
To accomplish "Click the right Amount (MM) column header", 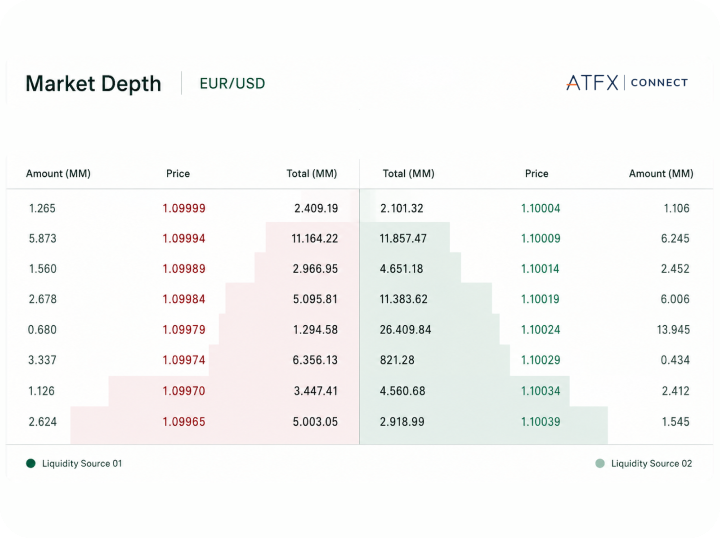I will pos(661,174).
